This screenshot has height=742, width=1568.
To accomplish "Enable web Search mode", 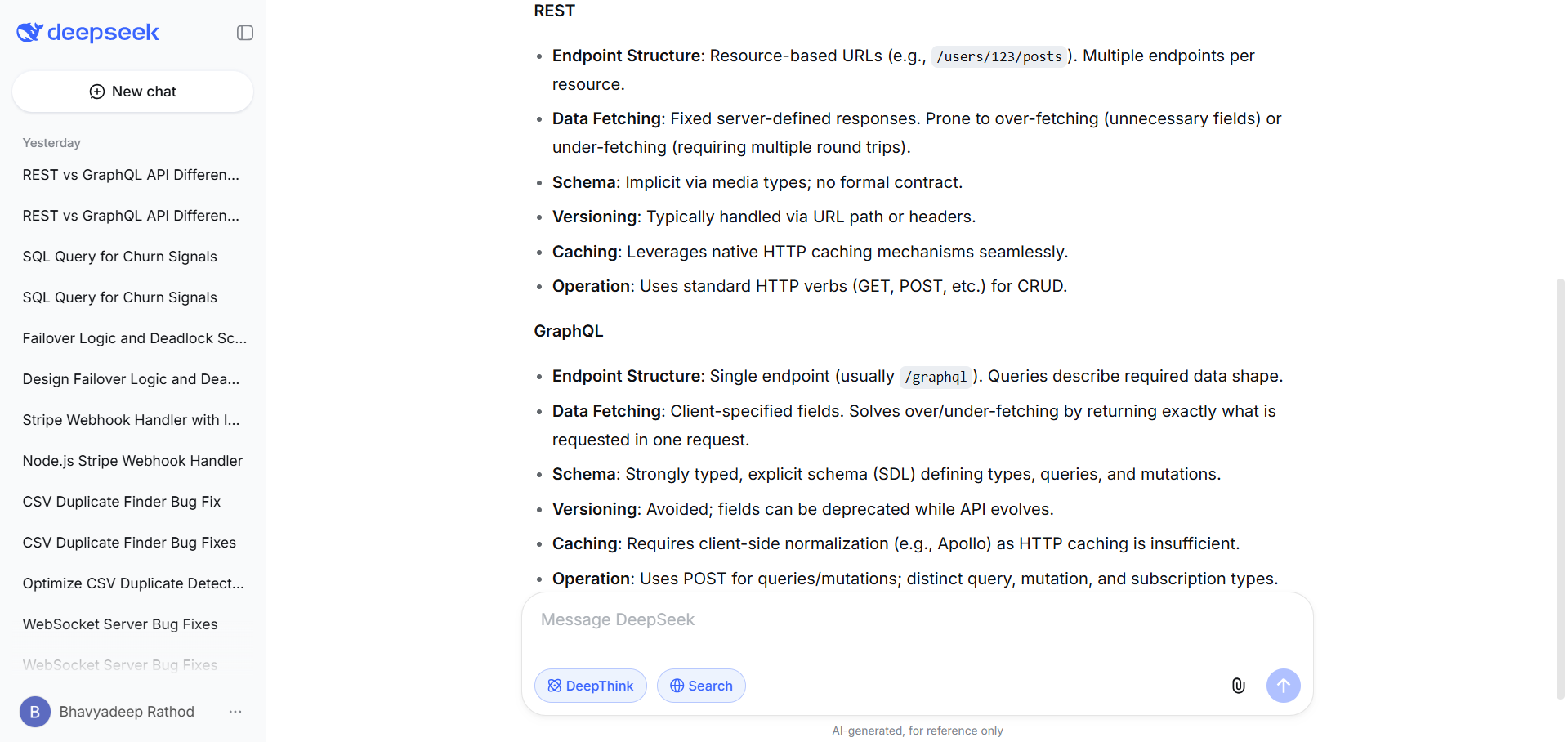I will tap(701, 686).
